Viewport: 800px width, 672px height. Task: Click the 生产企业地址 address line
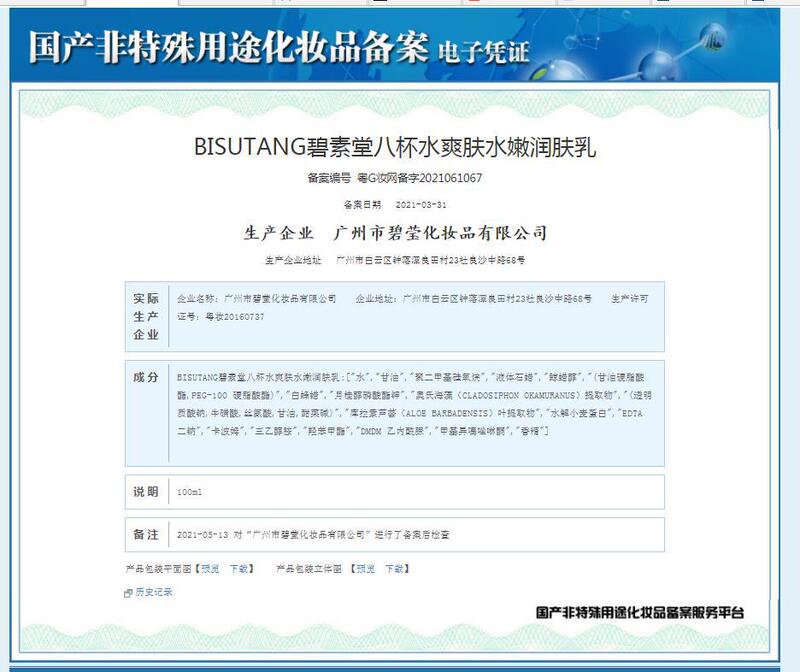tap(395, 260)
